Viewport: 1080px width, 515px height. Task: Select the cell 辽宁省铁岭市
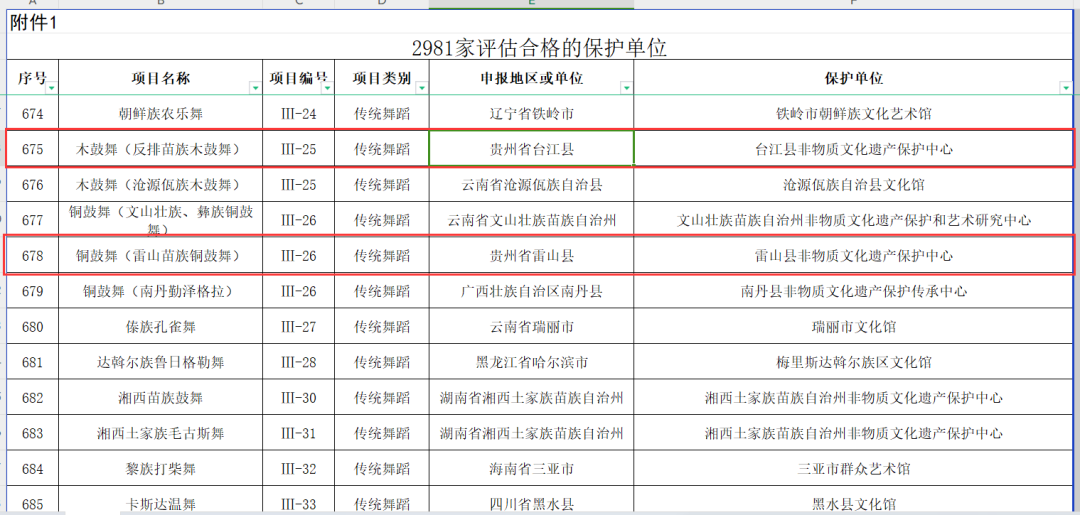pyautogui.click(x=531, y=114)
